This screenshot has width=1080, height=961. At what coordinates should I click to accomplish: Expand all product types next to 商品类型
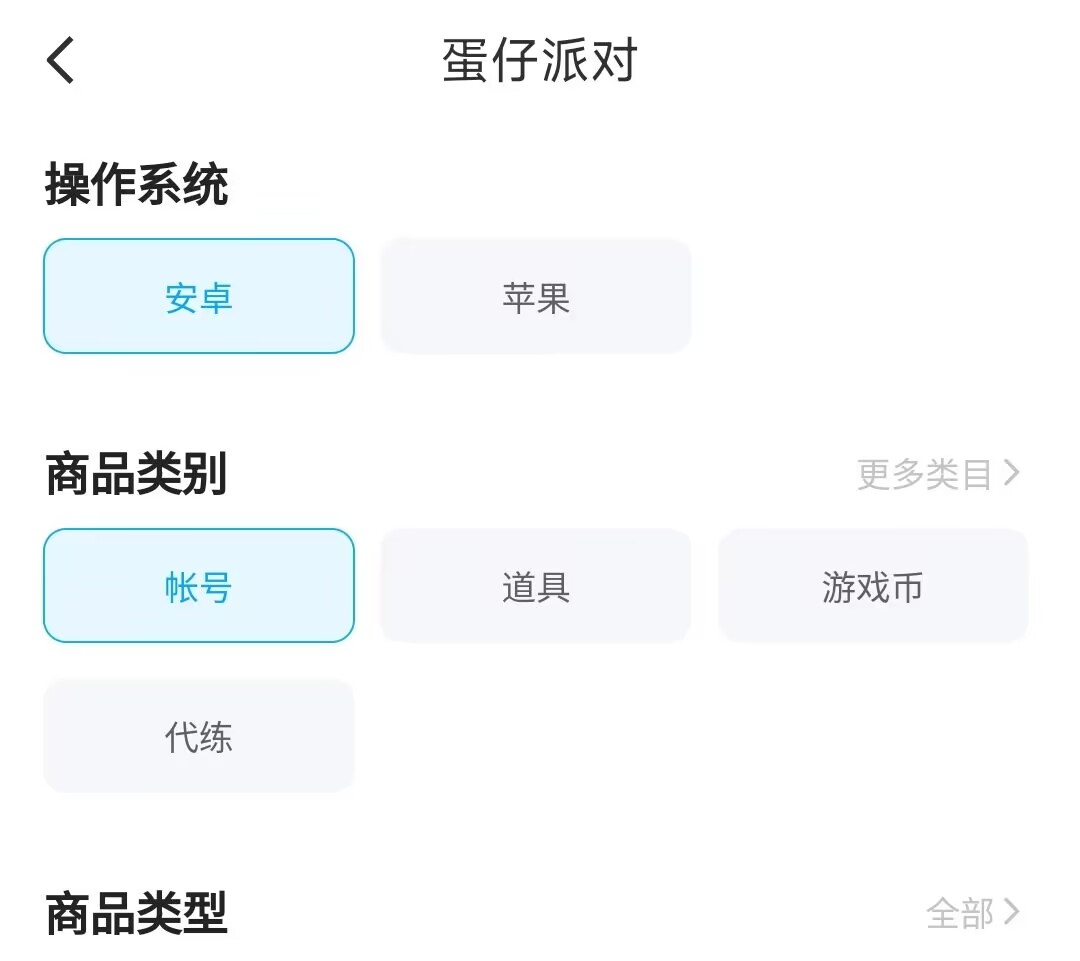tap(972, 913)
